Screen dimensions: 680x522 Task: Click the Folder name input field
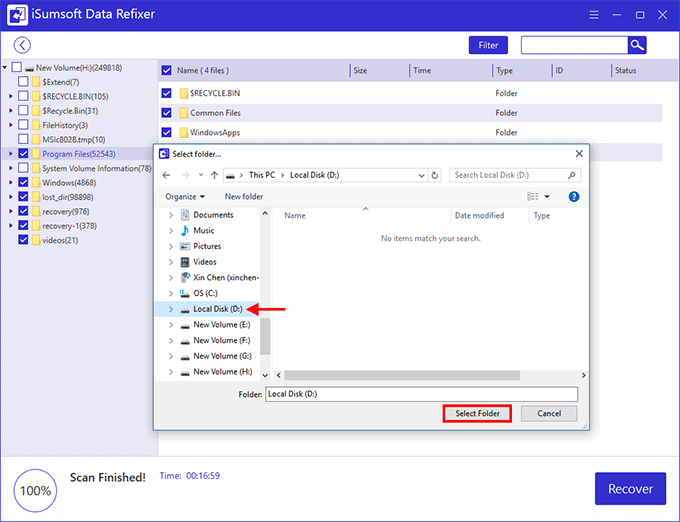point(421,394)
